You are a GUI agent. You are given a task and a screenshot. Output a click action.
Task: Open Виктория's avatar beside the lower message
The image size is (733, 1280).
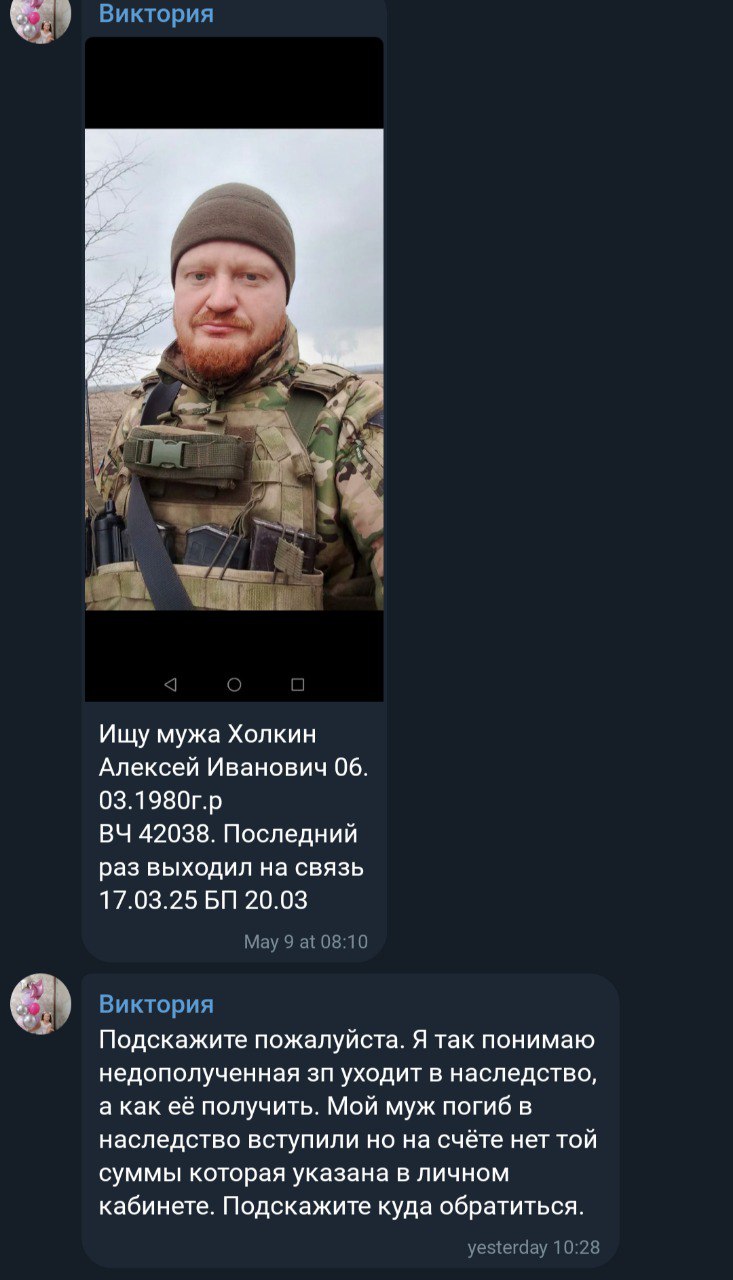(x=40, y=1004)
